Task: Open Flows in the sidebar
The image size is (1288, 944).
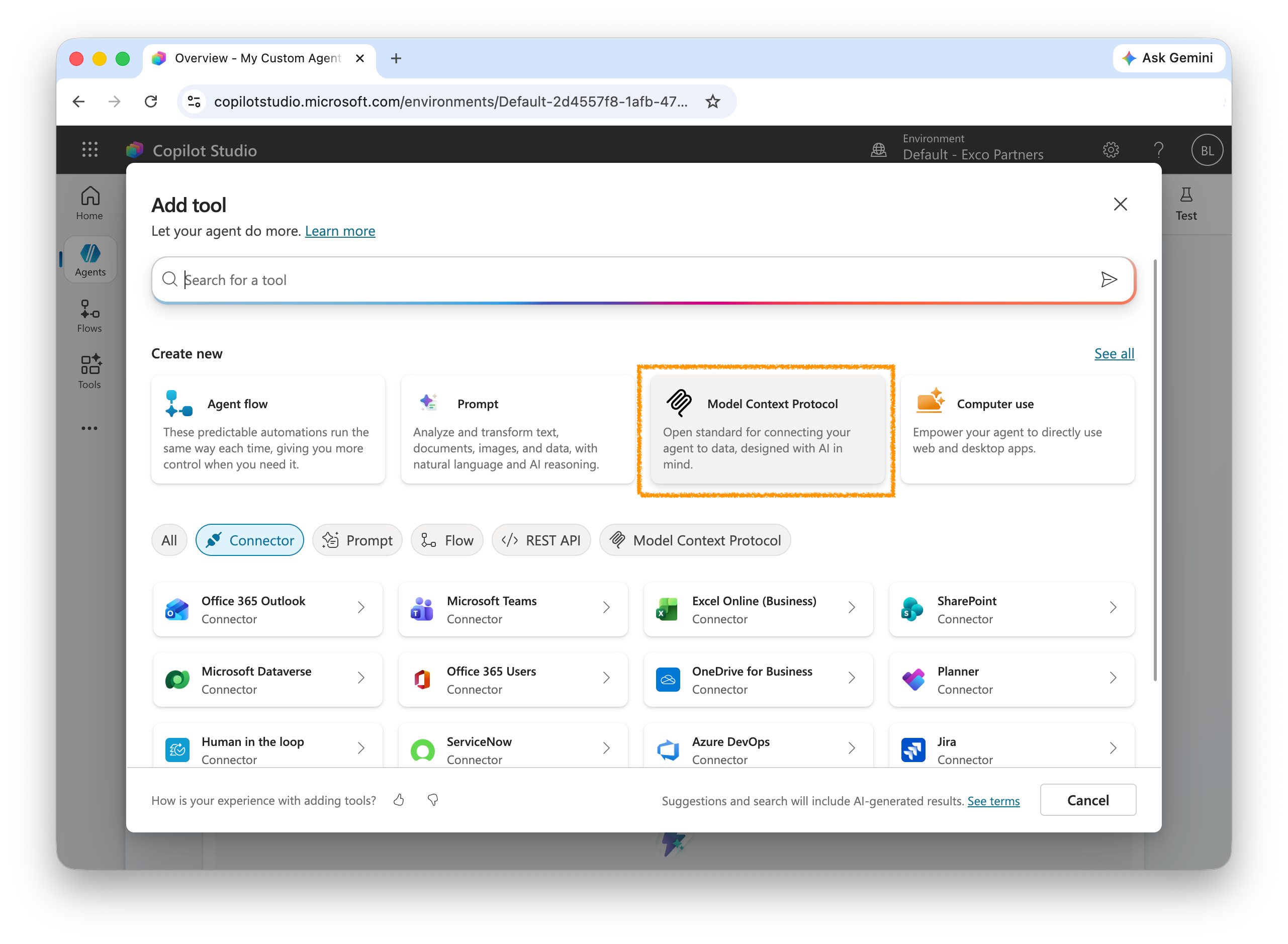Action: [89, 316]
